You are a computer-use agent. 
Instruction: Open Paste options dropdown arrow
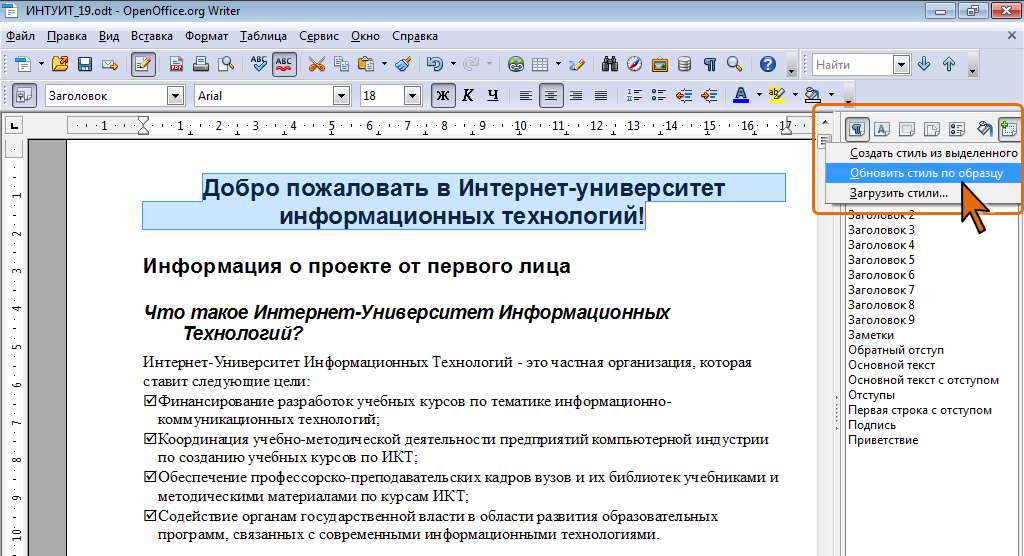click(384, 64)
